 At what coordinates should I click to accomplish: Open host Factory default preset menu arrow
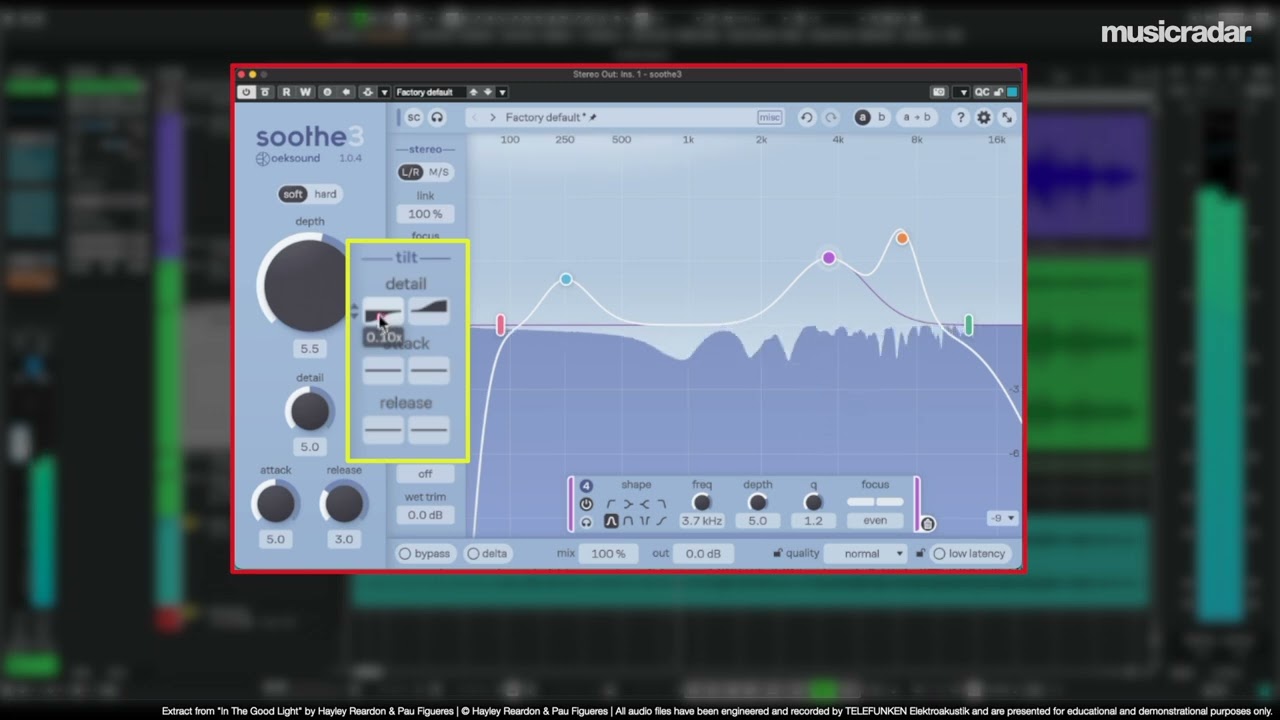click(502, 92)
